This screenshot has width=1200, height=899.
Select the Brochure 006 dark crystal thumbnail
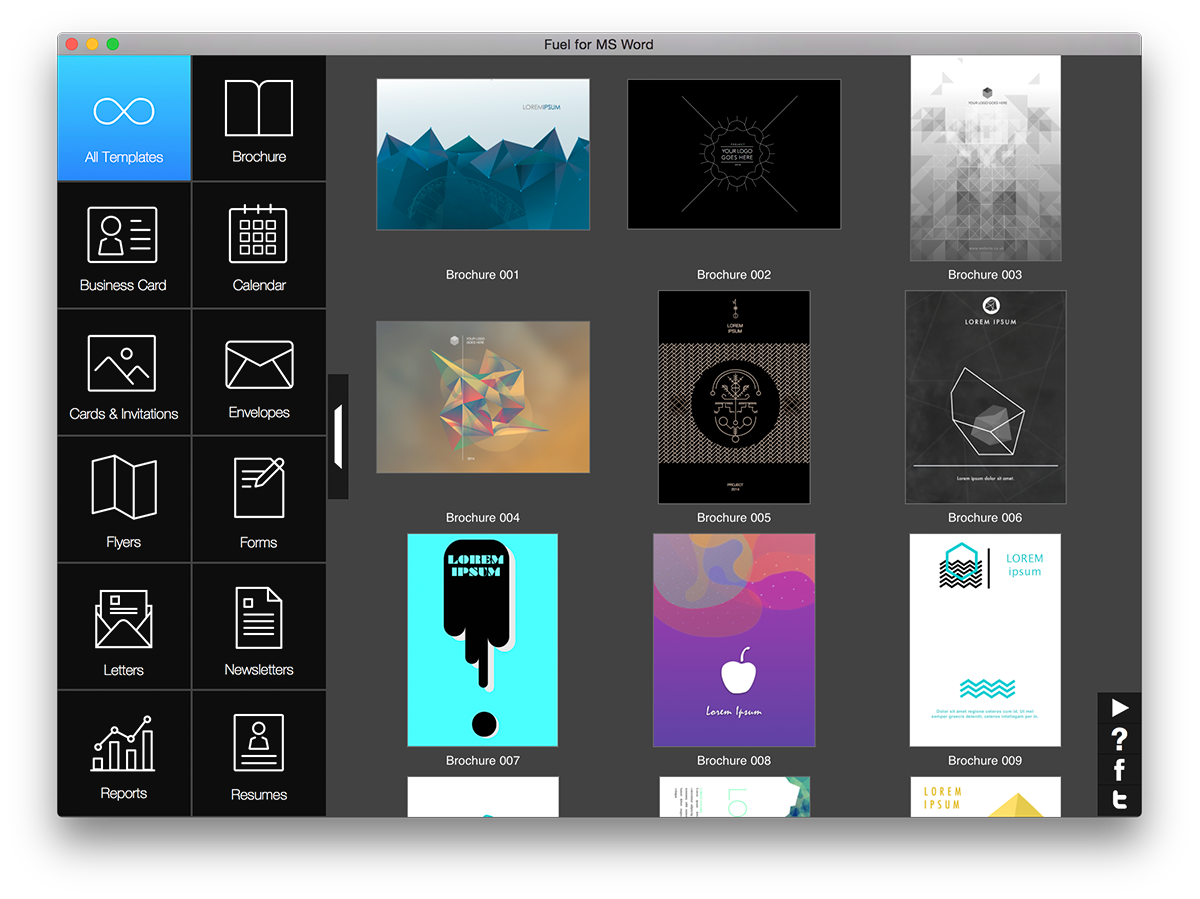tap(985, 397)
